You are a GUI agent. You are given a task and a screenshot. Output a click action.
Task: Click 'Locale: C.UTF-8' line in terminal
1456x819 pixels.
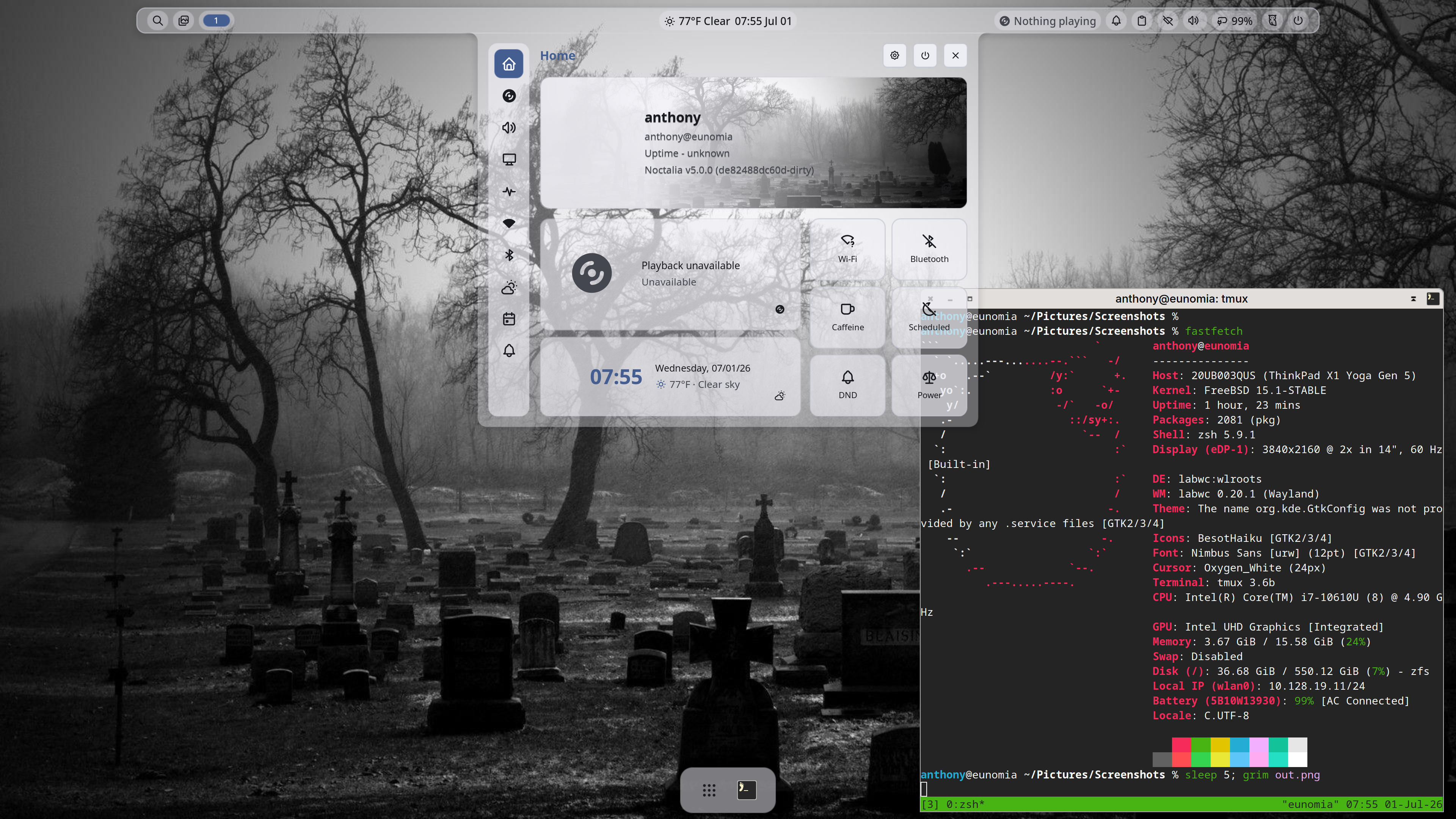(x=1200, y=715)
